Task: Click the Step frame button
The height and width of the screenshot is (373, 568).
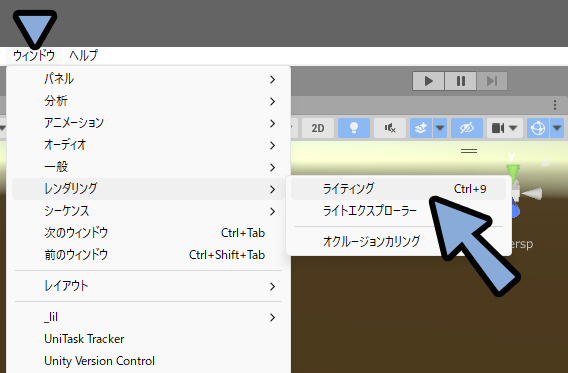Action: (492, 81)
